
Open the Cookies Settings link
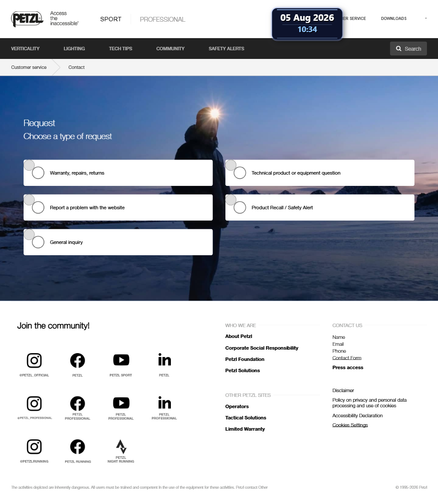pos(350,425)
